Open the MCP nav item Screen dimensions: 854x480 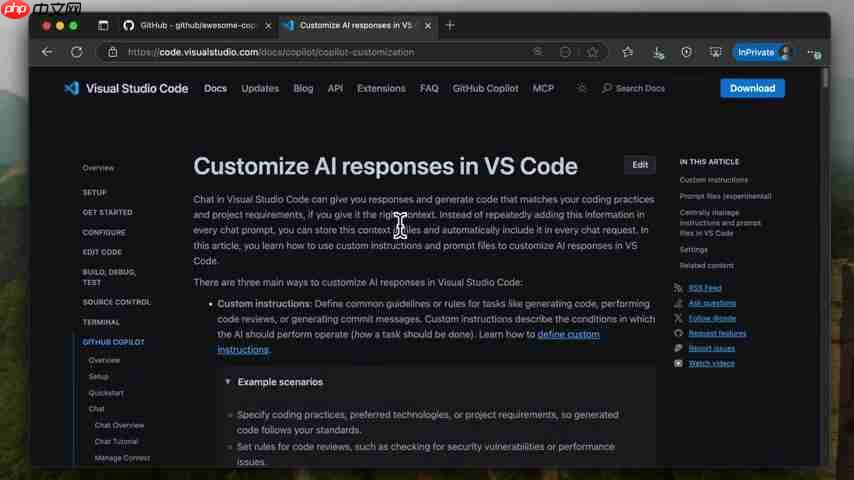coord(543,88)
